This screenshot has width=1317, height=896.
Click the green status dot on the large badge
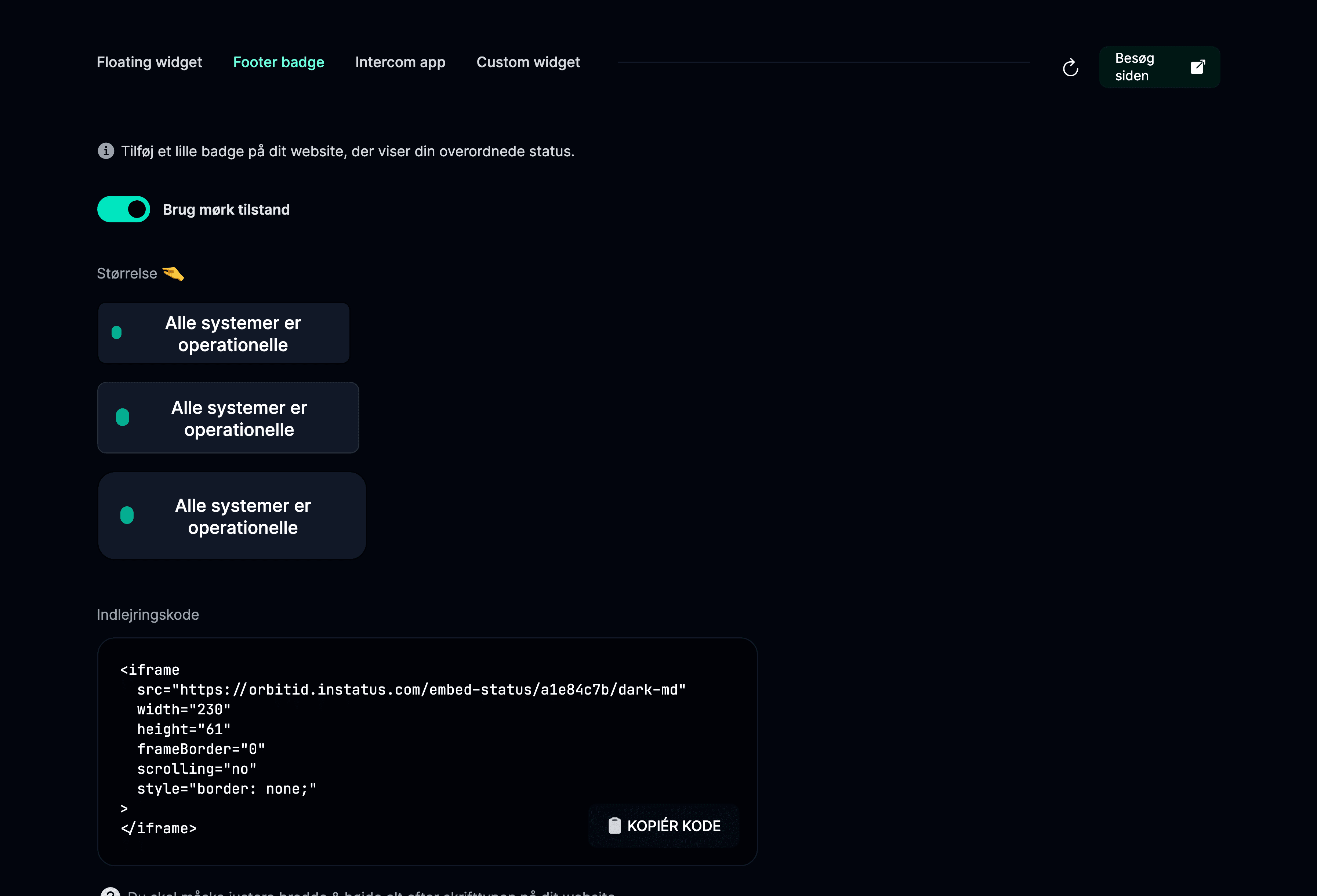coord(127,516)
